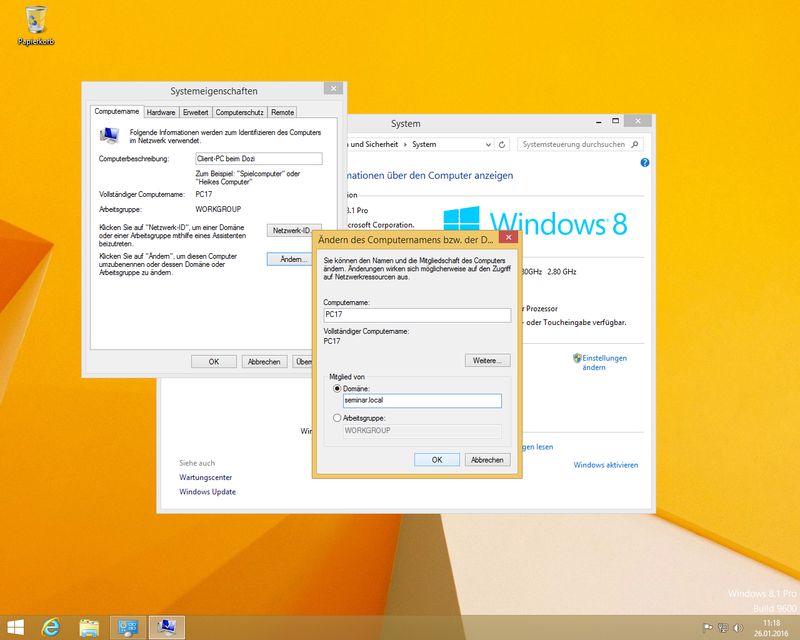Switch to the Remote tab
This screenshot has height=640, width=800.
pos(282,112)
